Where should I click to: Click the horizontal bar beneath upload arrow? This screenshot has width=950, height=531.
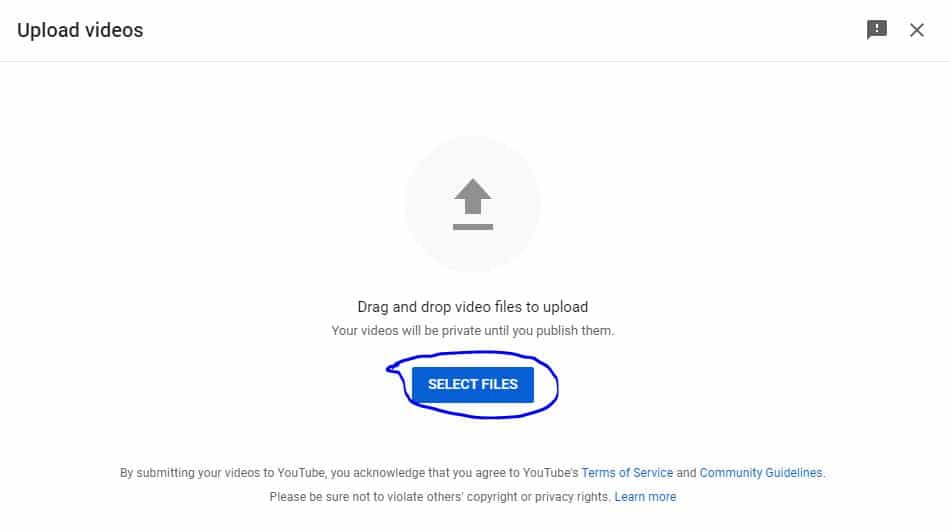tap(473, 227)
